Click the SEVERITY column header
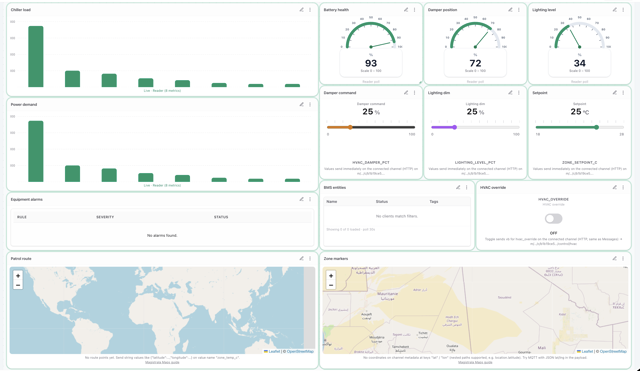Image resolution: width=640 pixels, height=371 pixels. pyautogui.click(x=105, y=217)
